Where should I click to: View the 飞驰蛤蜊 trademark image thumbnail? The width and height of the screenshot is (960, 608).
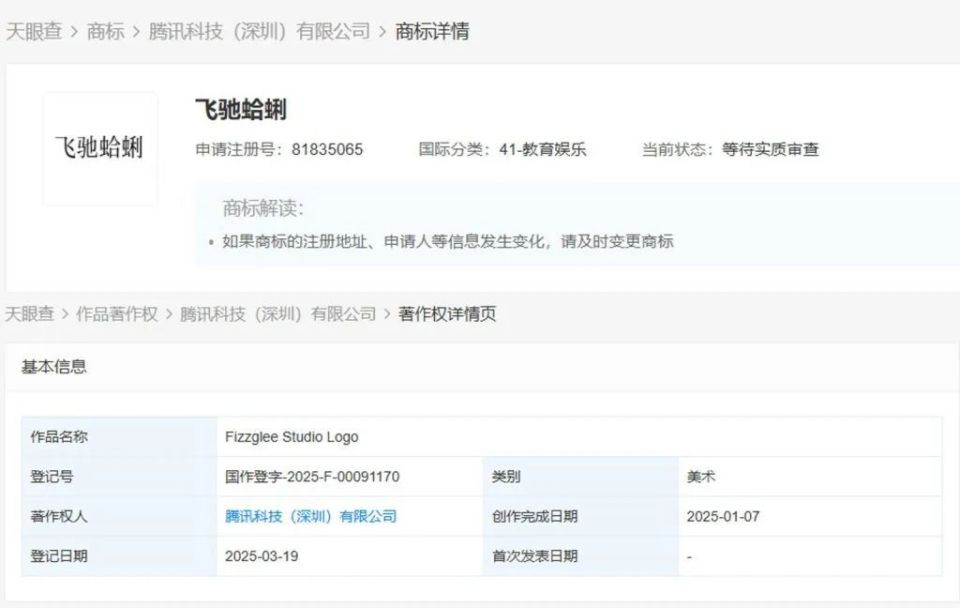coord(100,148)
